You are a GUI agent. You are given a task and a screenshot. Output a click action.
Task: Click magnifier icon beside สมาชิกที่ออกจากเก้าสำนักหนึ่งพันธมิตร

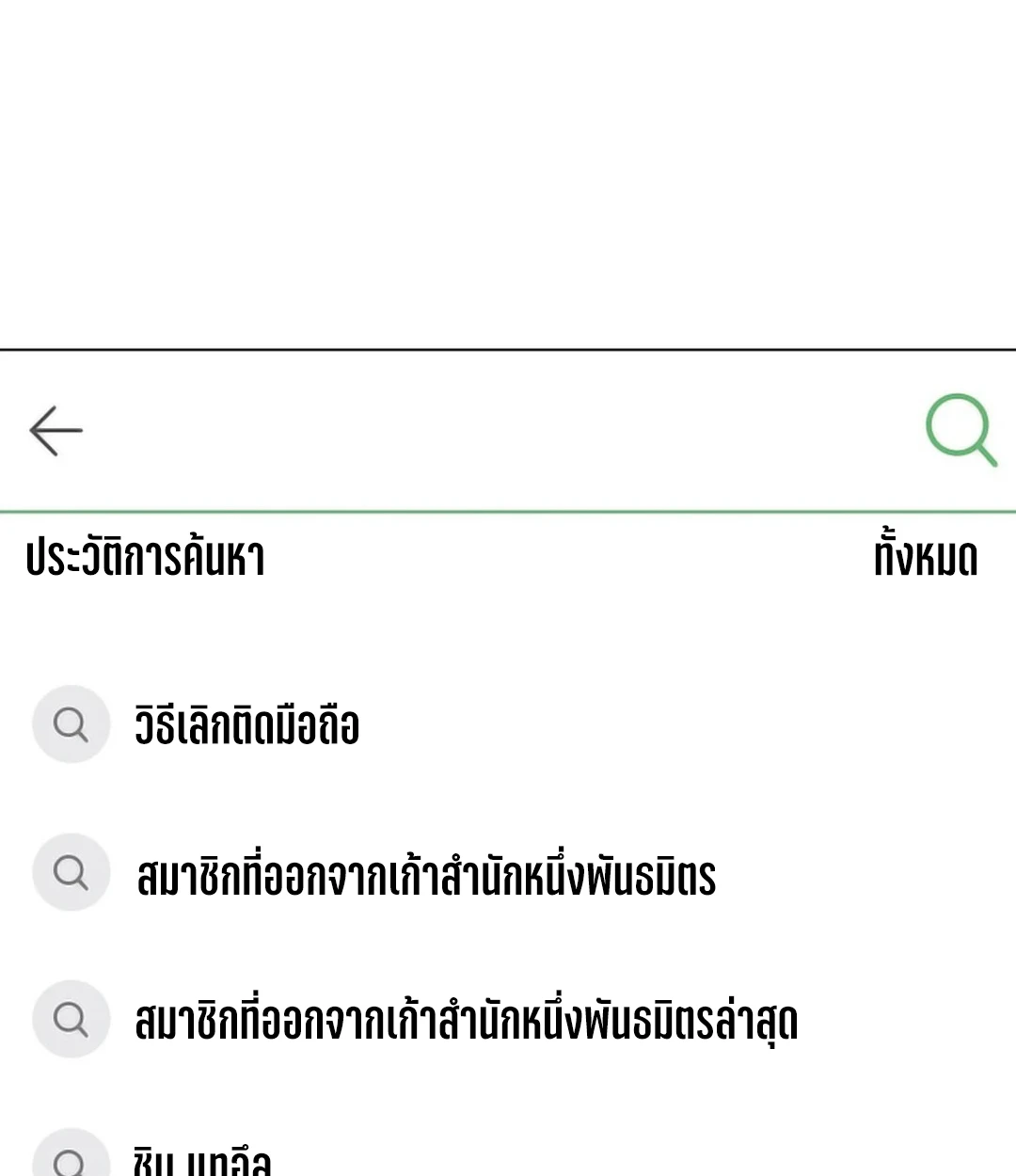[71, 872]
